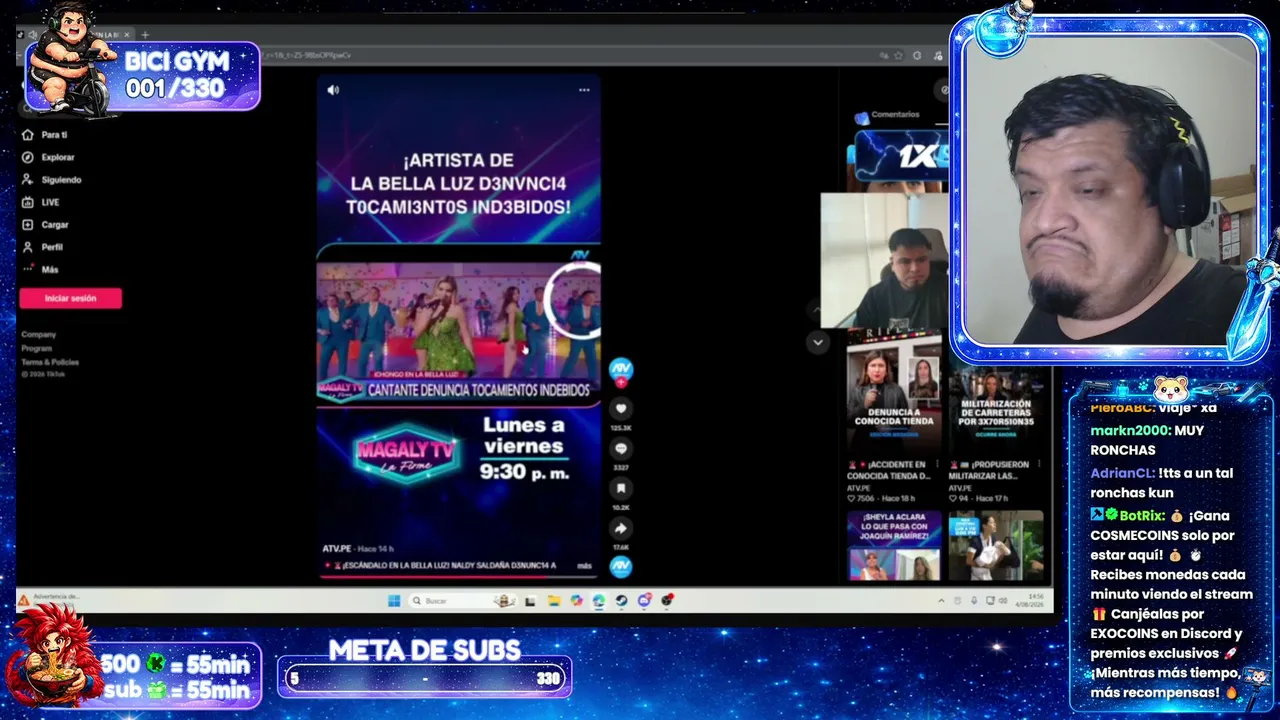Open 'Denuncia a conocida tienda' video thumbnail
Screen dimensions: 1280x720
[894, 392]
